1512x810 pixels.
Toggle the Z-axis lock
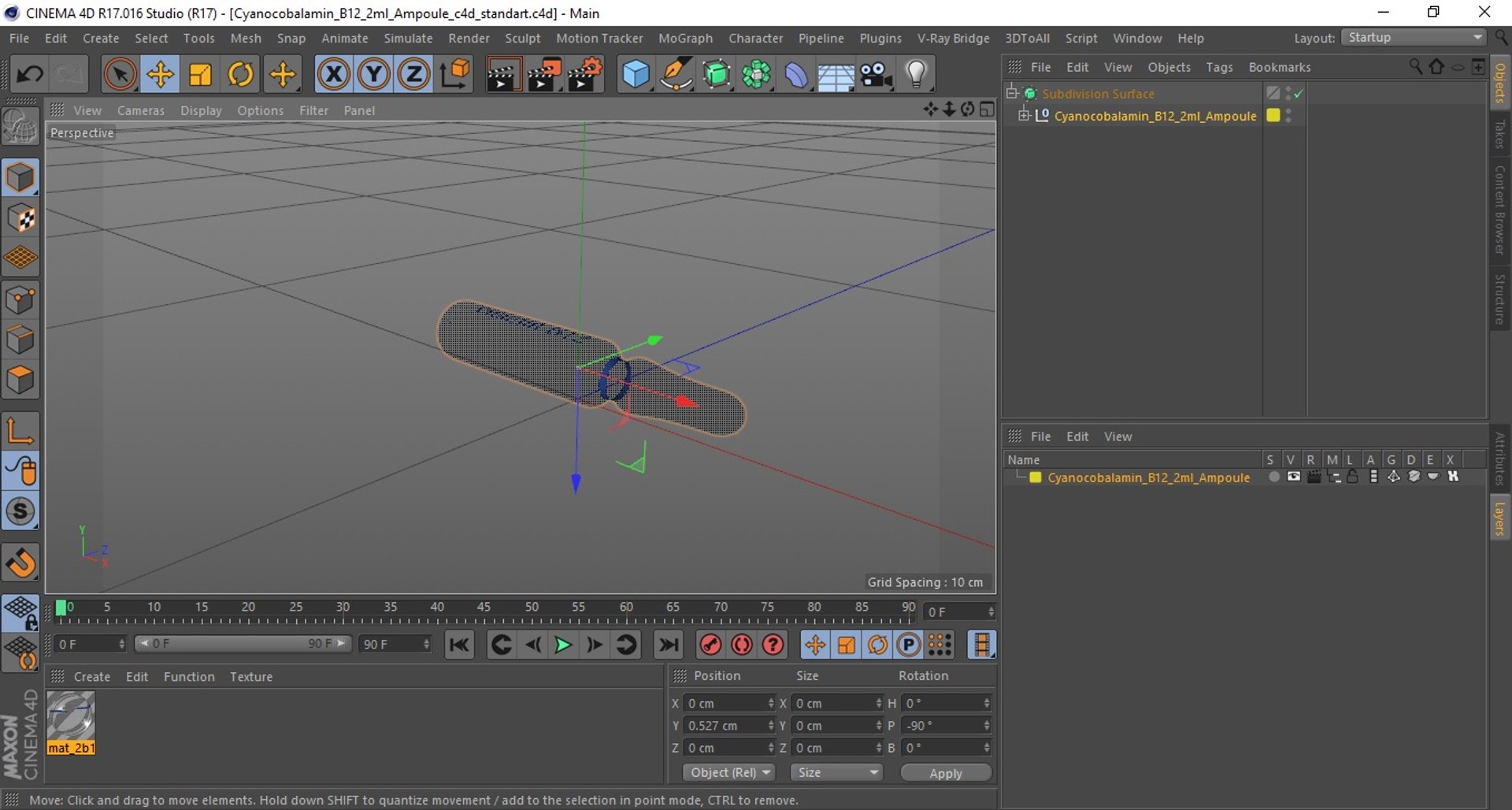413,75
